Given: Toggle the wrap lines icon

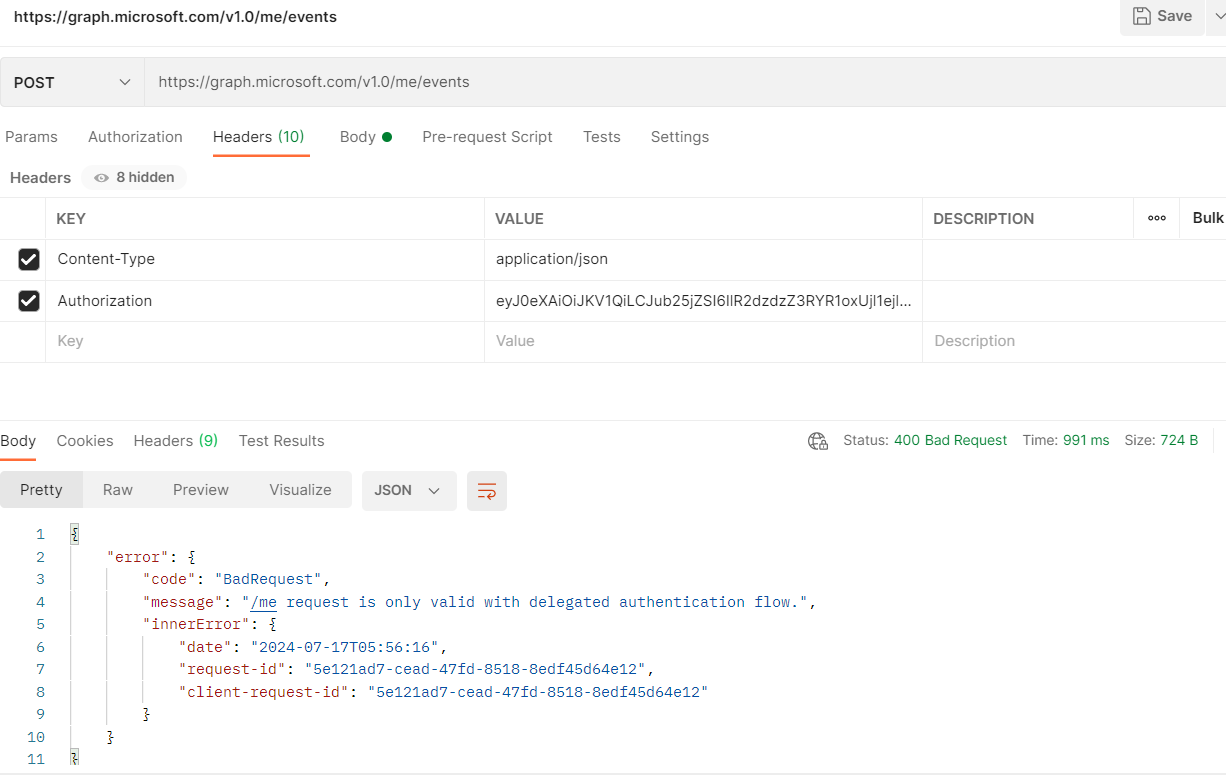Looking at the screenshot, I should pyautogui.click(x=487, y=491).
